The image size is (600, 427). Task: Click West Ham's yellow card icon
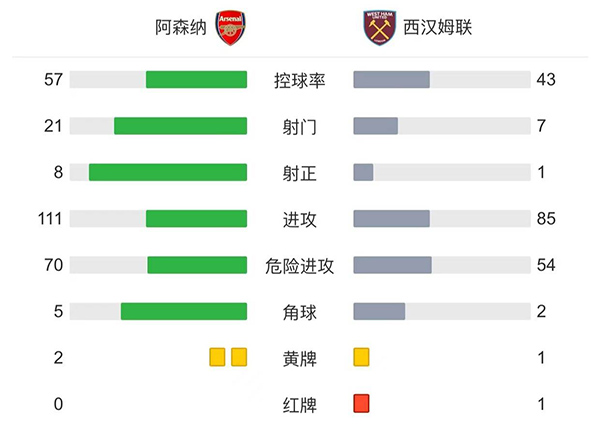[362, 357]
